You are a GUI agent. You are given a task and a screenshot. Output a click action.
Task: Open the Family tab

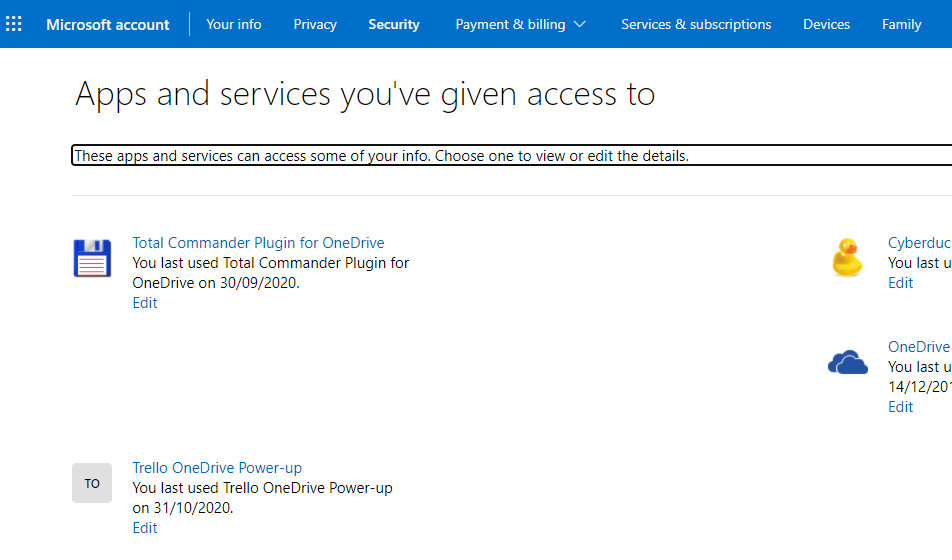pyautogui.click(x=902, y=24)
